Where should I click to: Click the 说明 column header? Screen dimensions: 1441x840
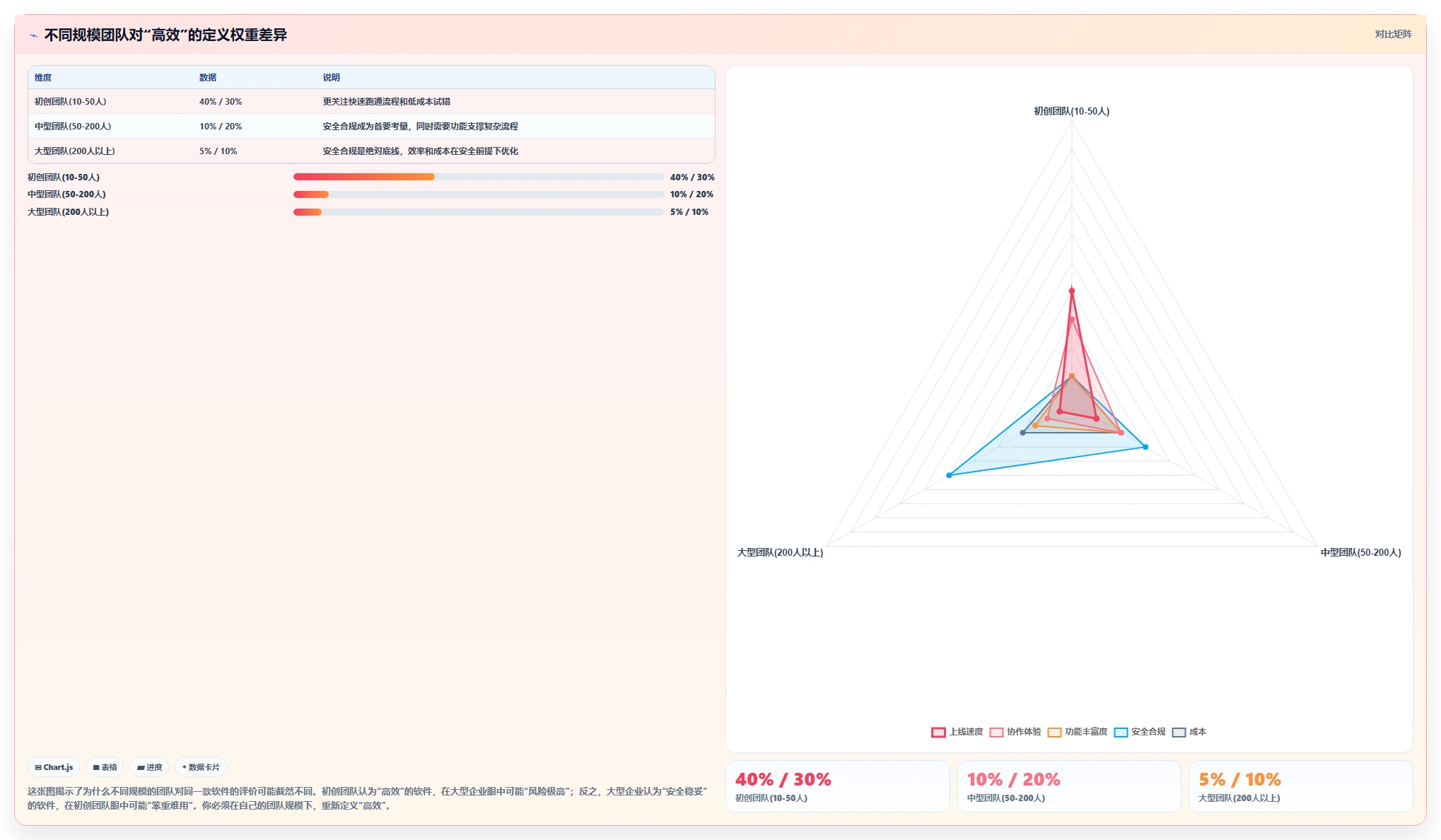click(332, 78)
